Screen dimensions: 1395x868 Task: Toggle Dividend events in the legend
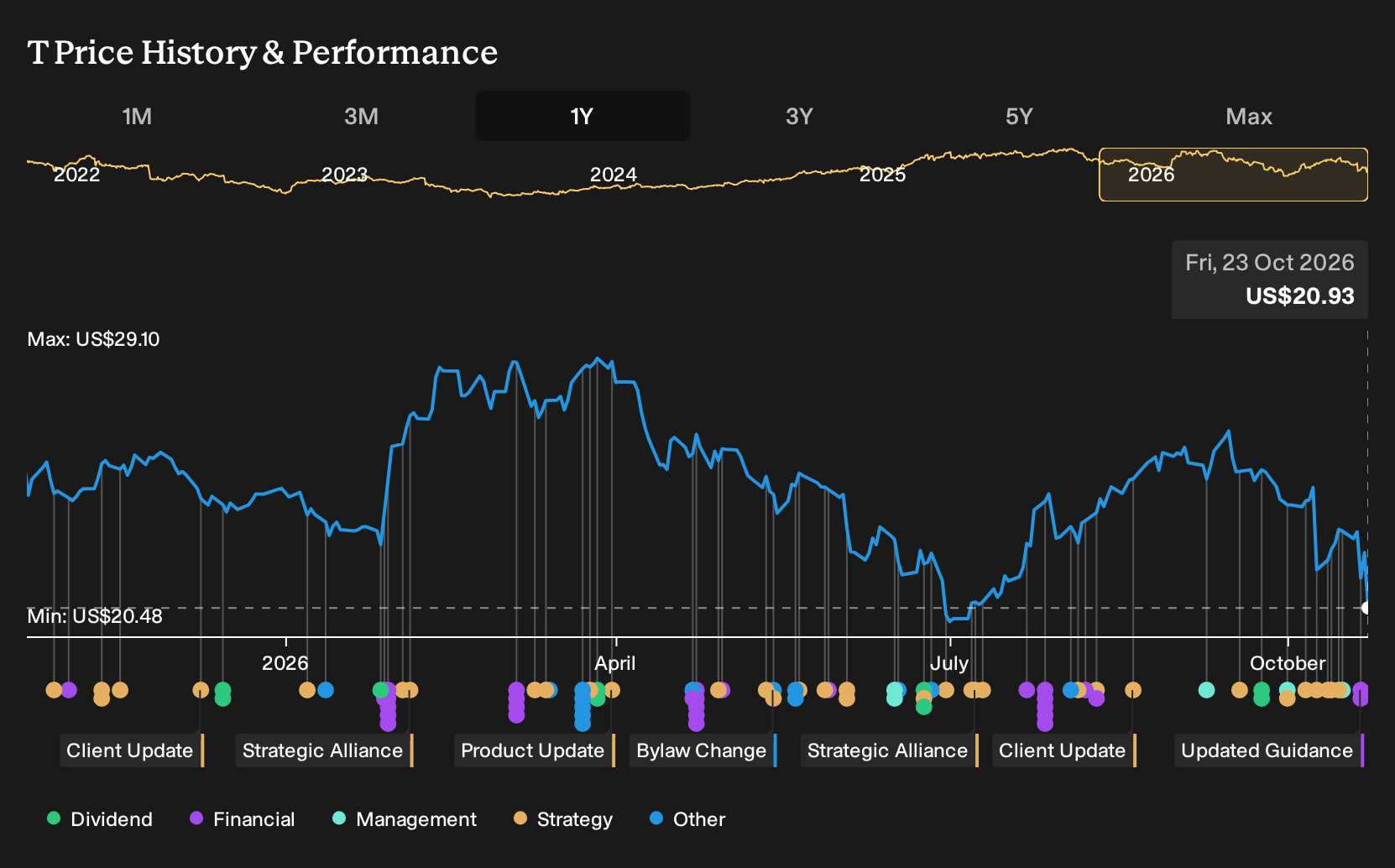click(100, 819)
